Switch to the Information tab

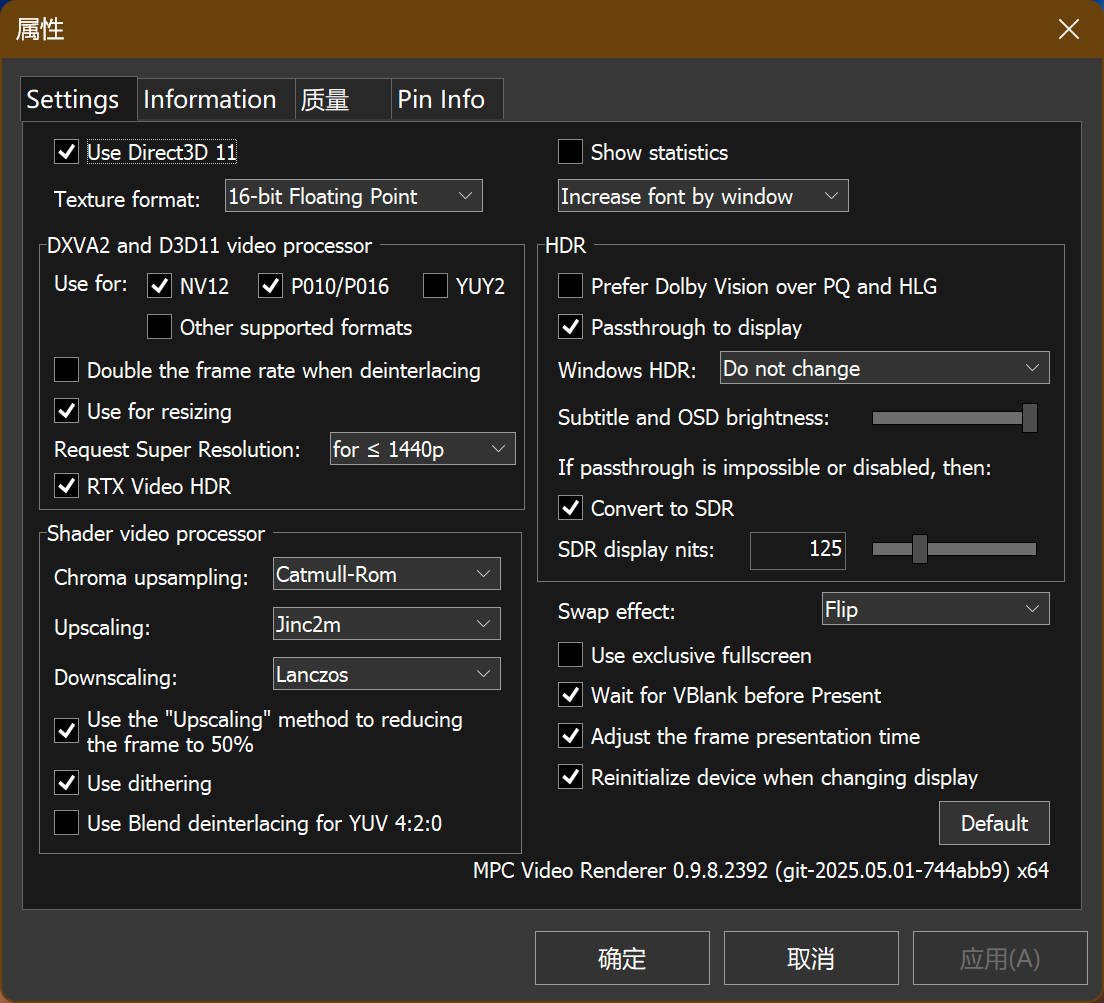tap(210, 100)
